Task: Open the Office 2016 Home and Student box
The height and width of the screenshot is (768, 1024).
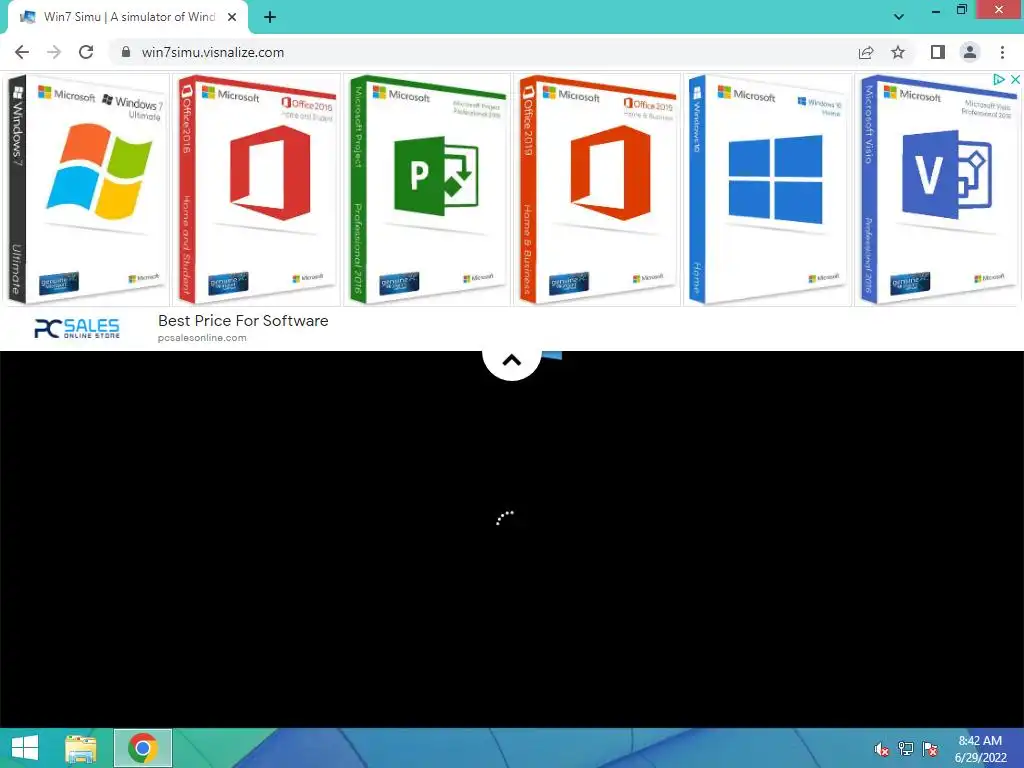Action: point(257,189)
